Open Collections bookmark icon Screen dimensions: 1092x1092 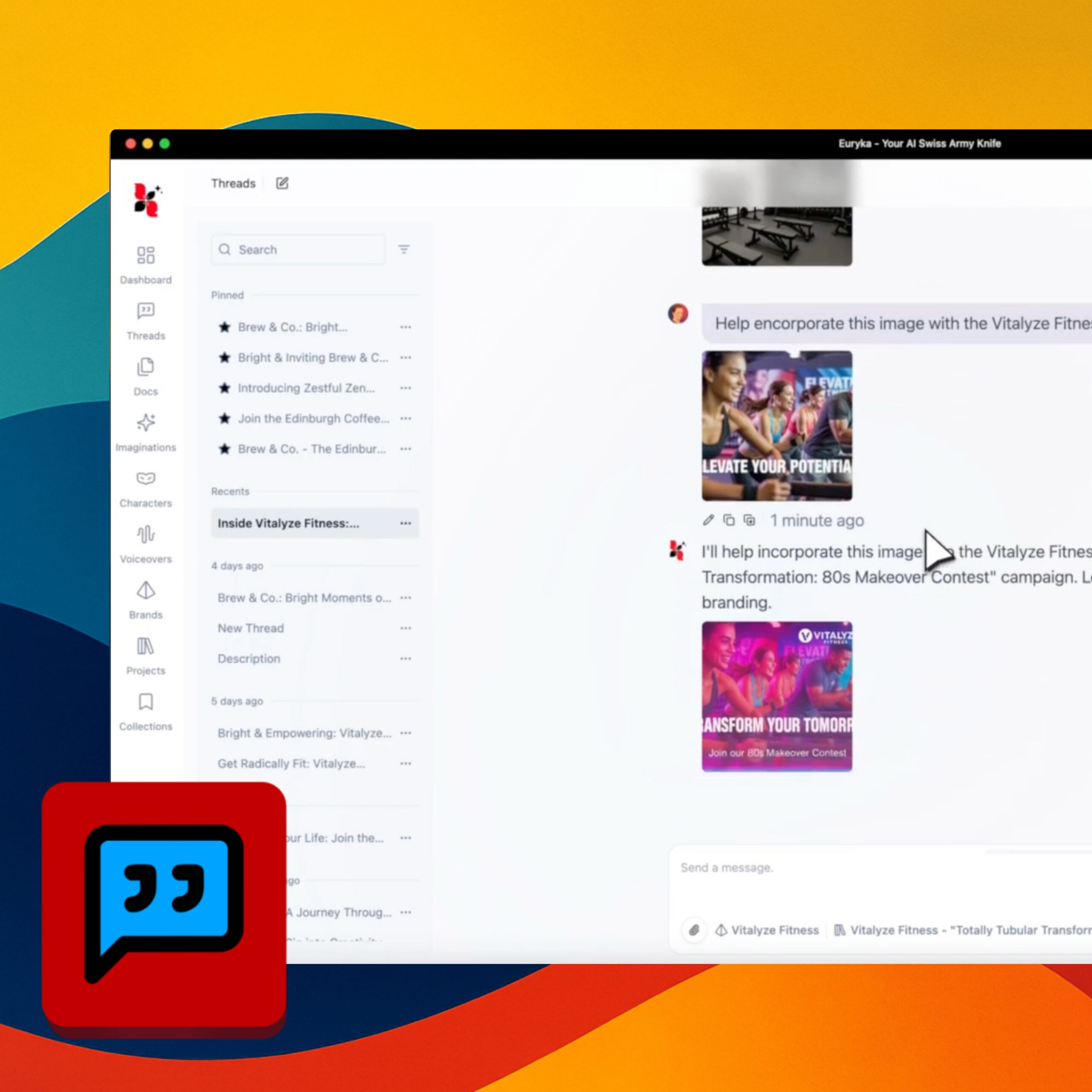coord(145,702)
